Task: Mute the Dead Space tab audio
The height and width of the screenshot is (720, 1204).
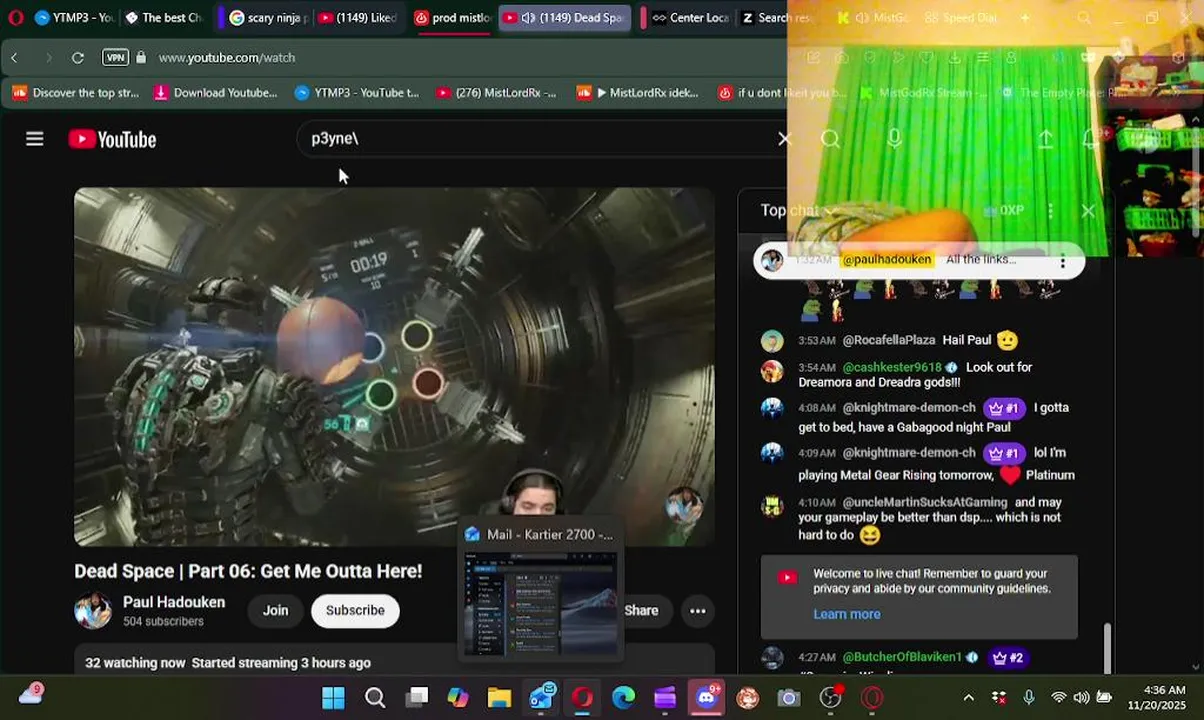Action: (528, 18)
